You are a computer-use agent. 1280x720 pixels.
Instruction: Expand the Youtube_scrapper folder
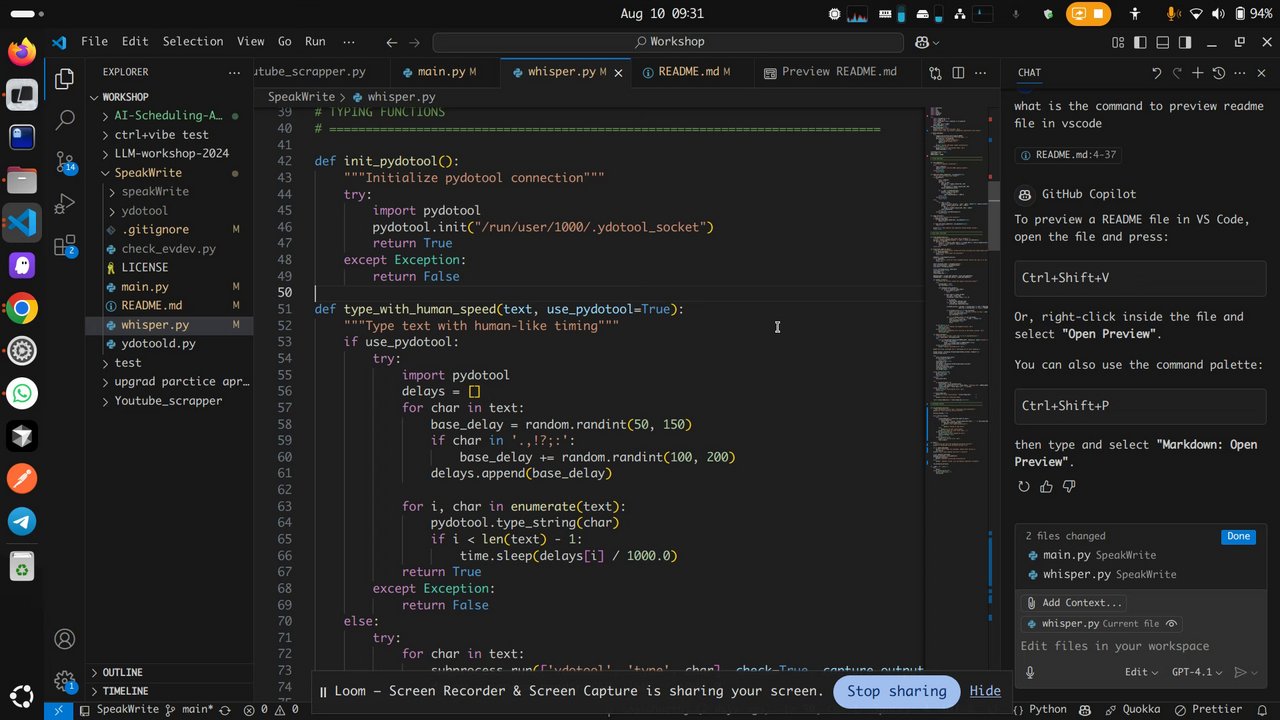[x=168, y=401]
